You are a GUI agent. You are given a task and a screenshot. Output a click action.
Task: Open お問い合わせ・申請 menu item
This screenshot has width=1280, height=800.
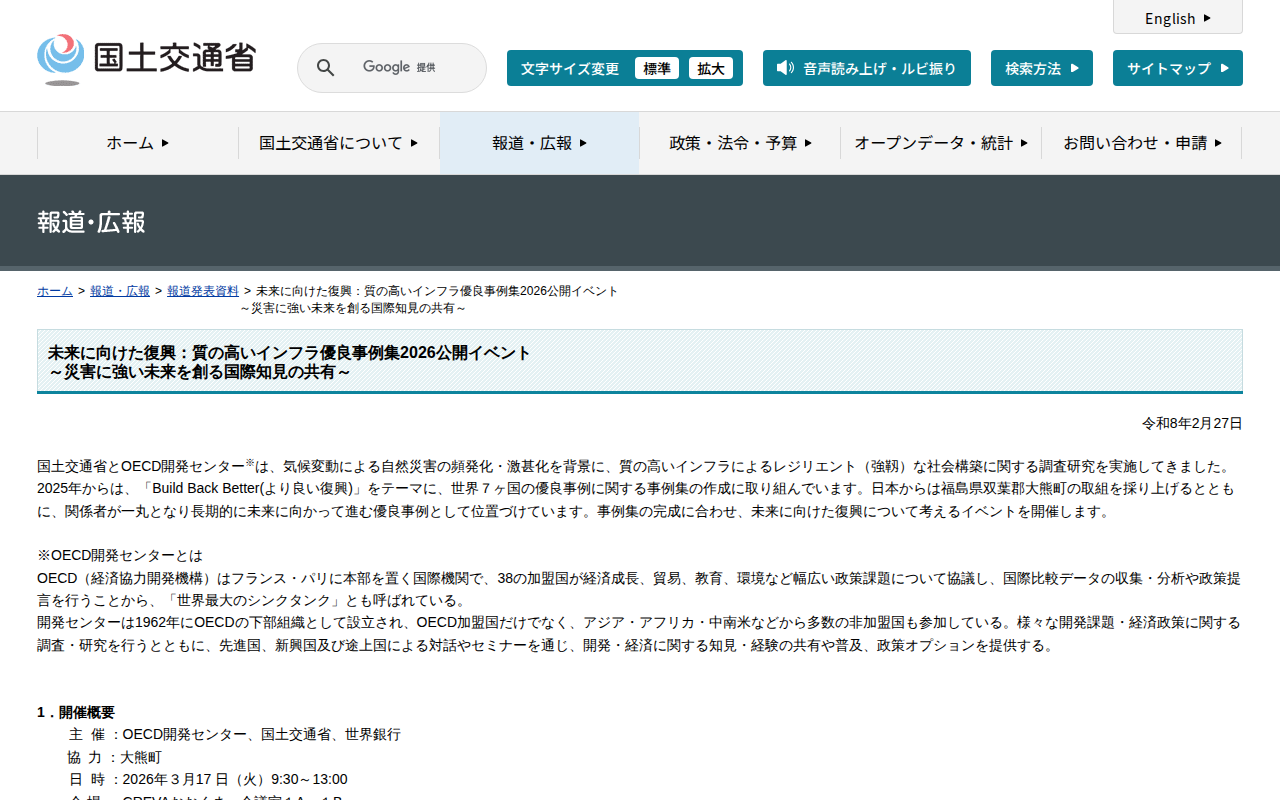coord(1142,143)
